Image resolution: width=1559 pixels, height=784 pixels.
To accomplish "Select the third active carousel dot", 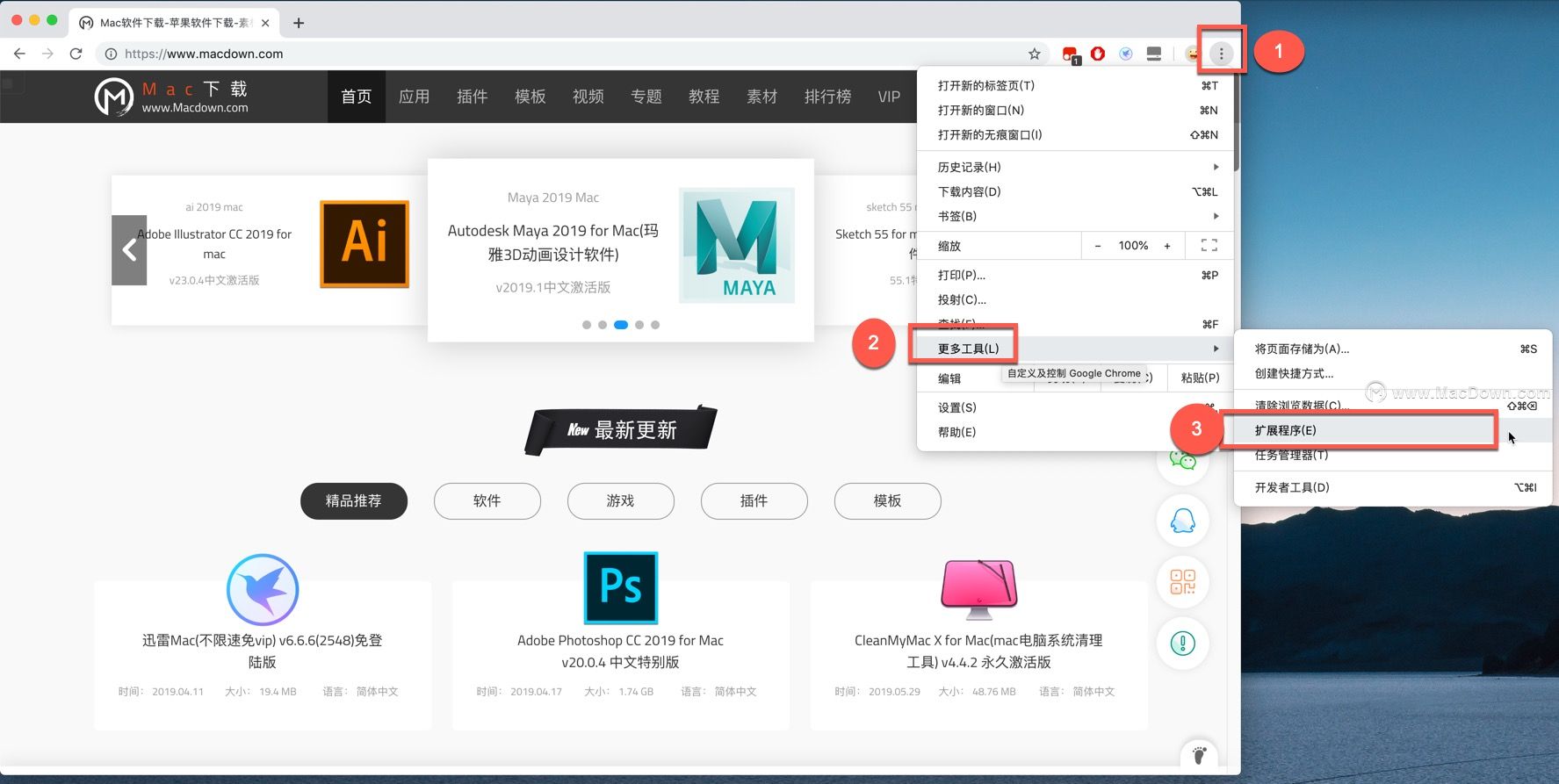I will [621, 325].
